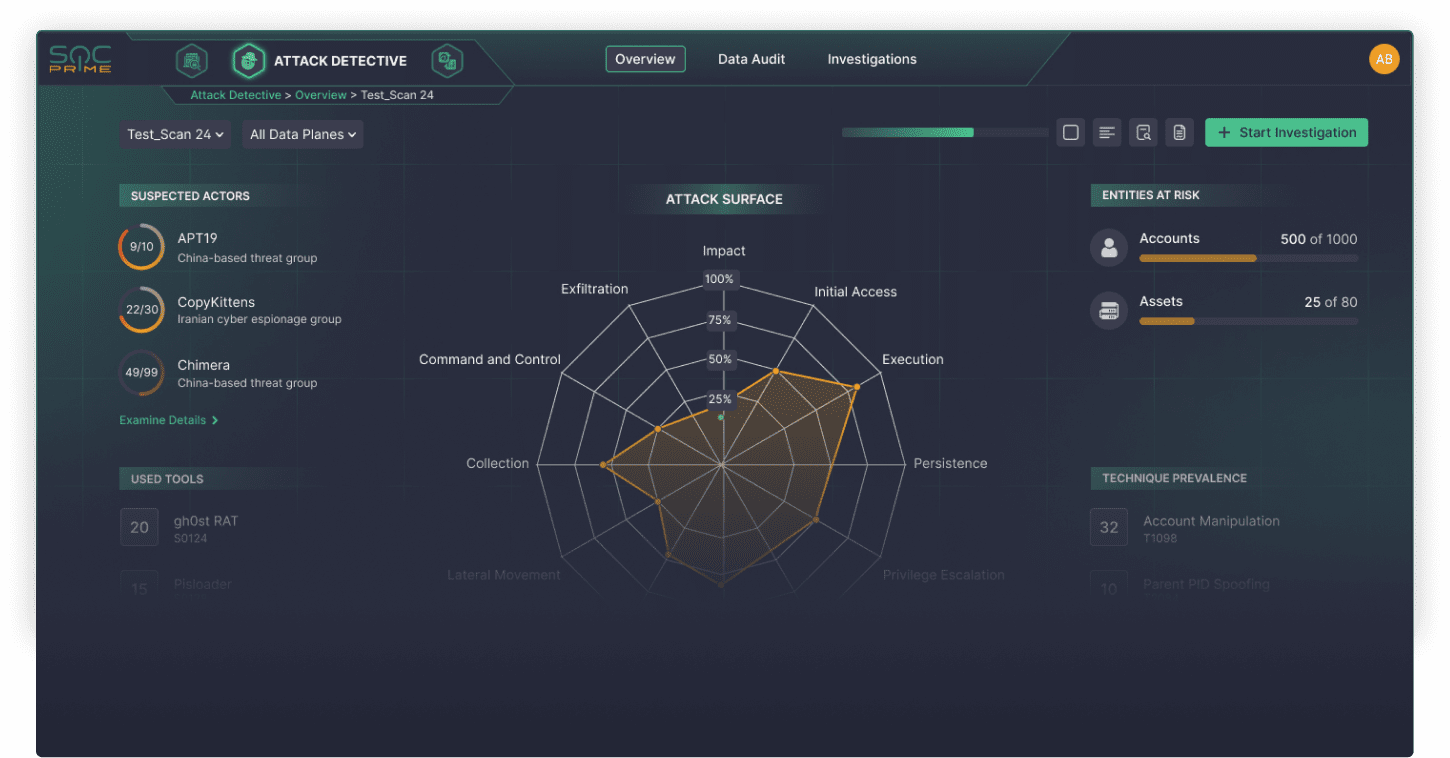Switch to the Data Audit tab

[751, 59]
